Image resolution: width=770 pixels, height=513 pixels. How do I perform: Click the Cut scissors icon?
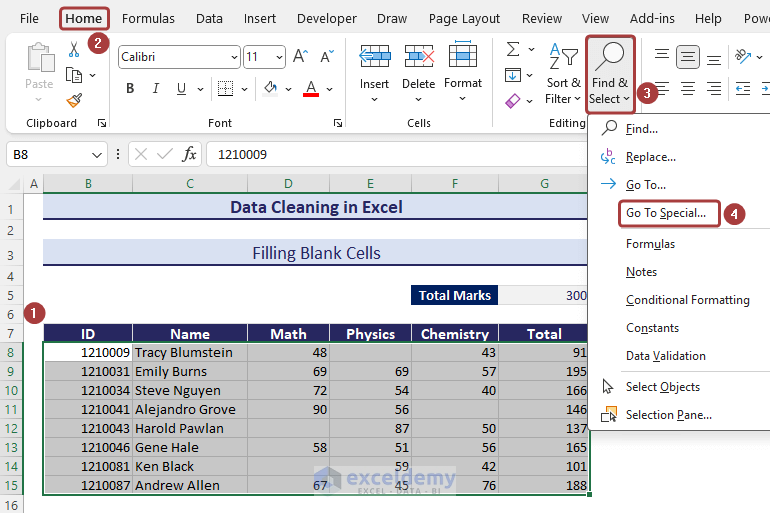[x=74, y=50]
